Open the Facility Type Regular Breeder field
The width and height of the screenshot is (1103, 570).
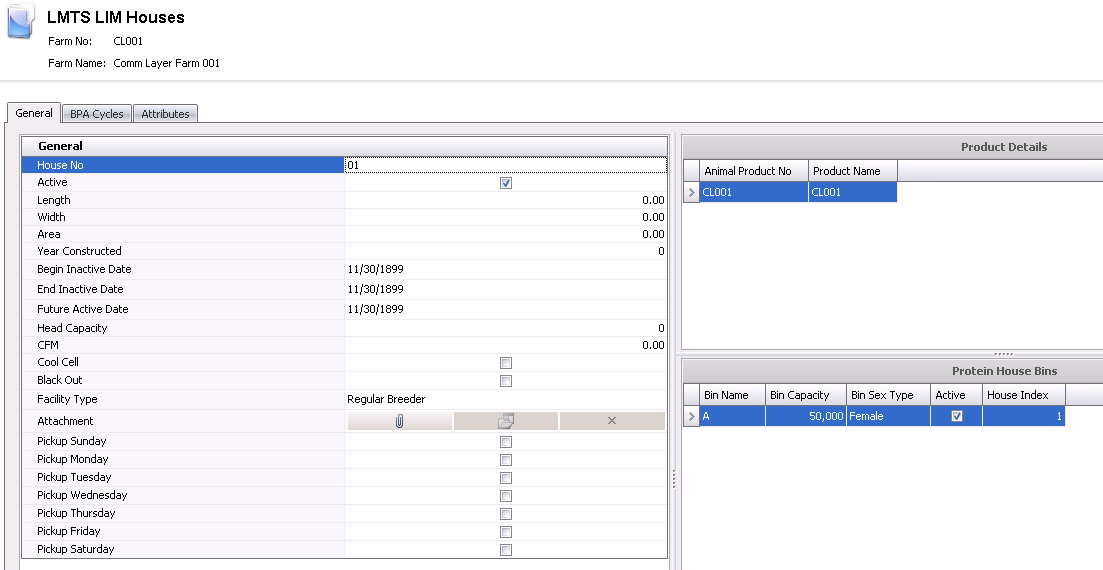tap(505, 399)
